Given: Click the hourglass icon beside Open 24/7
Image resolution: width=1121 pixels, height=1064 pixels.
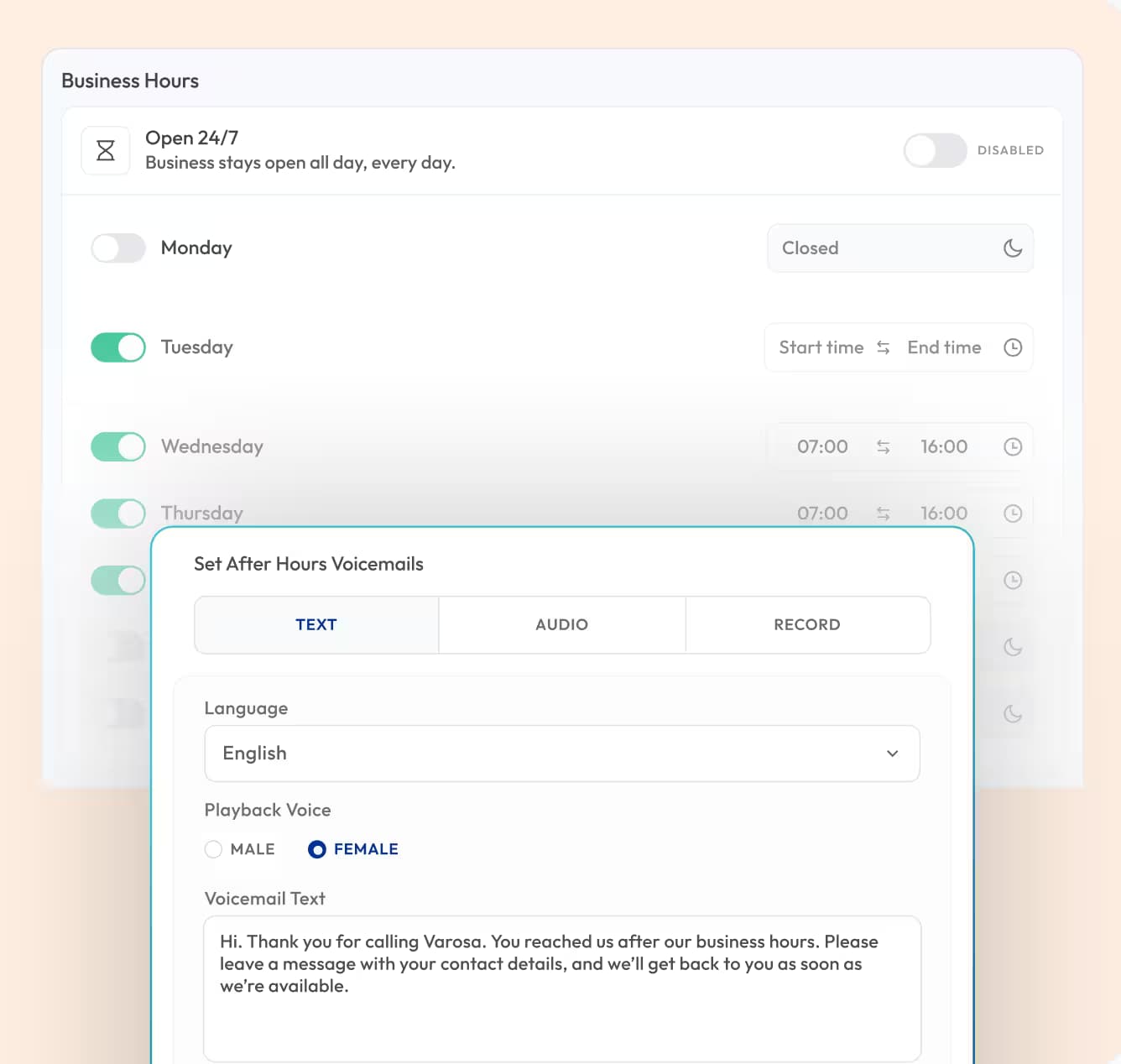Looking at the screenshot, I should (x=106, y=150).
